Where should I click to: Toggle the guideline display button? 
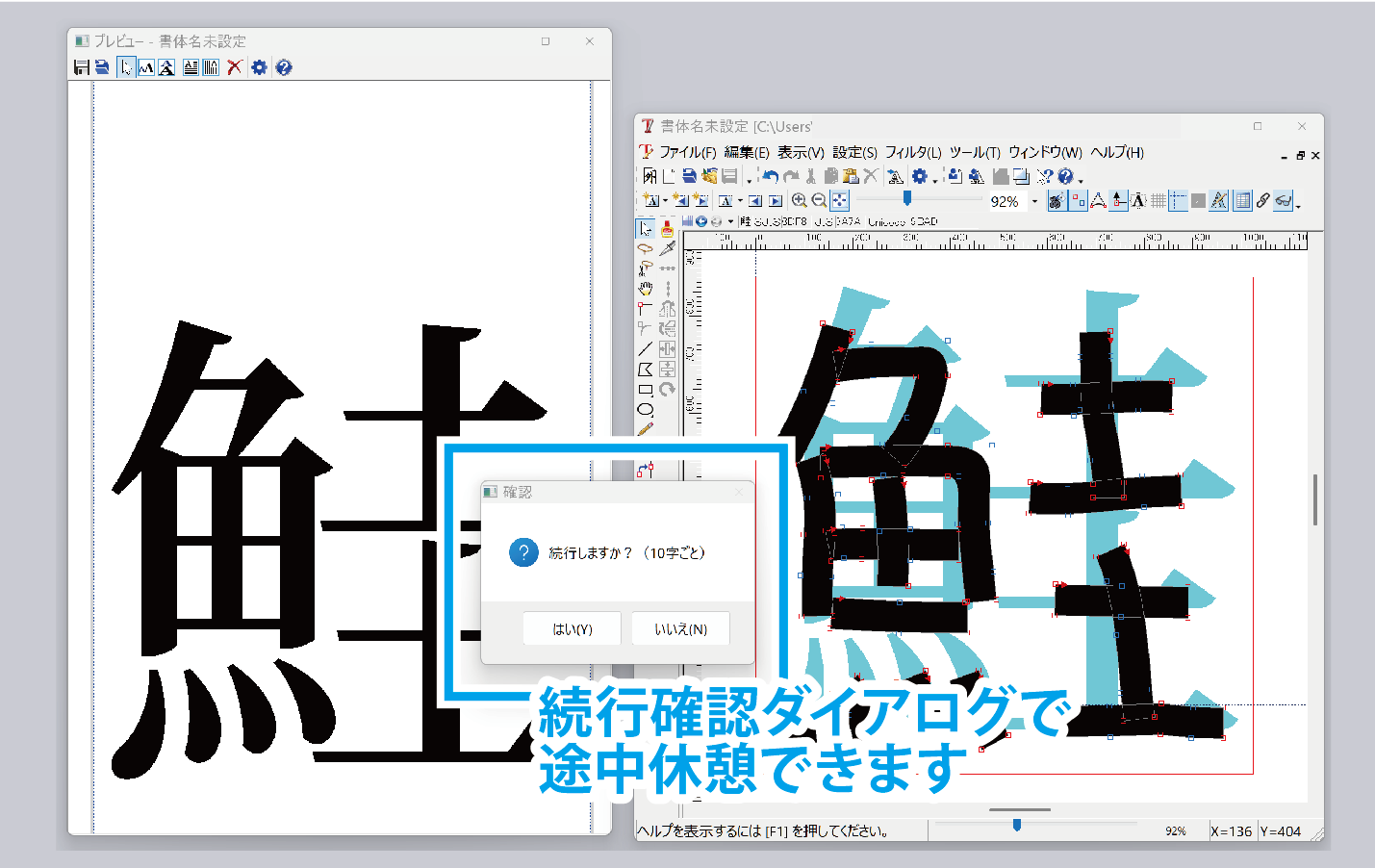click(x=1178, y=200)
